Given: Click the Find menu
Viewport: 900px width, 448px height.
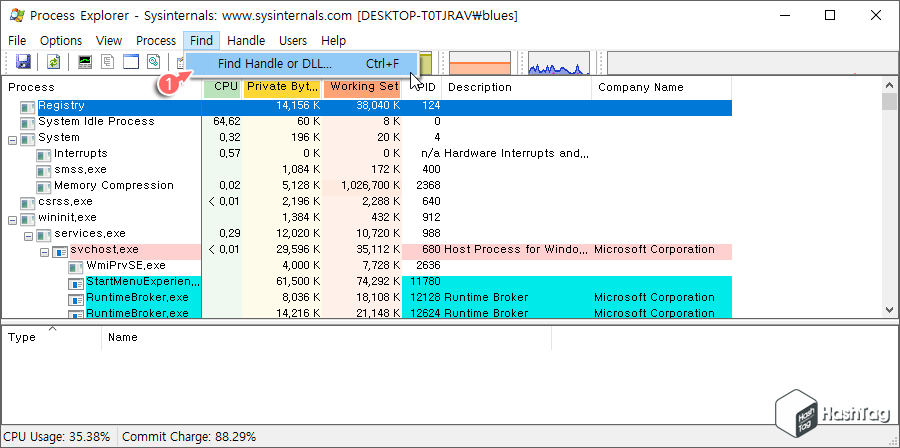Looking at the screenshot, I should (x=201, y=41).
